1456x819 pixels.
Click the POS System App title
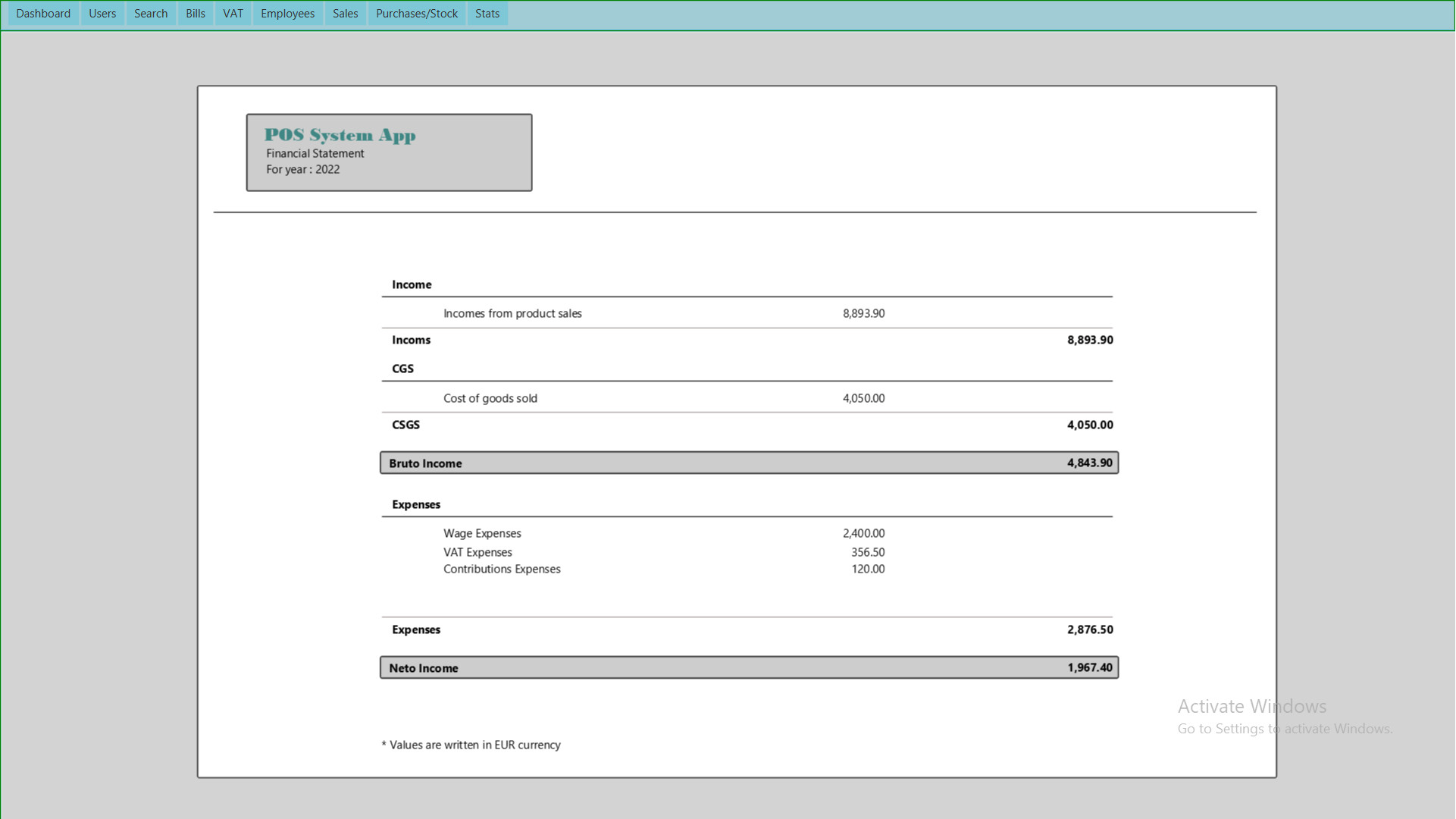coord(340,135)
